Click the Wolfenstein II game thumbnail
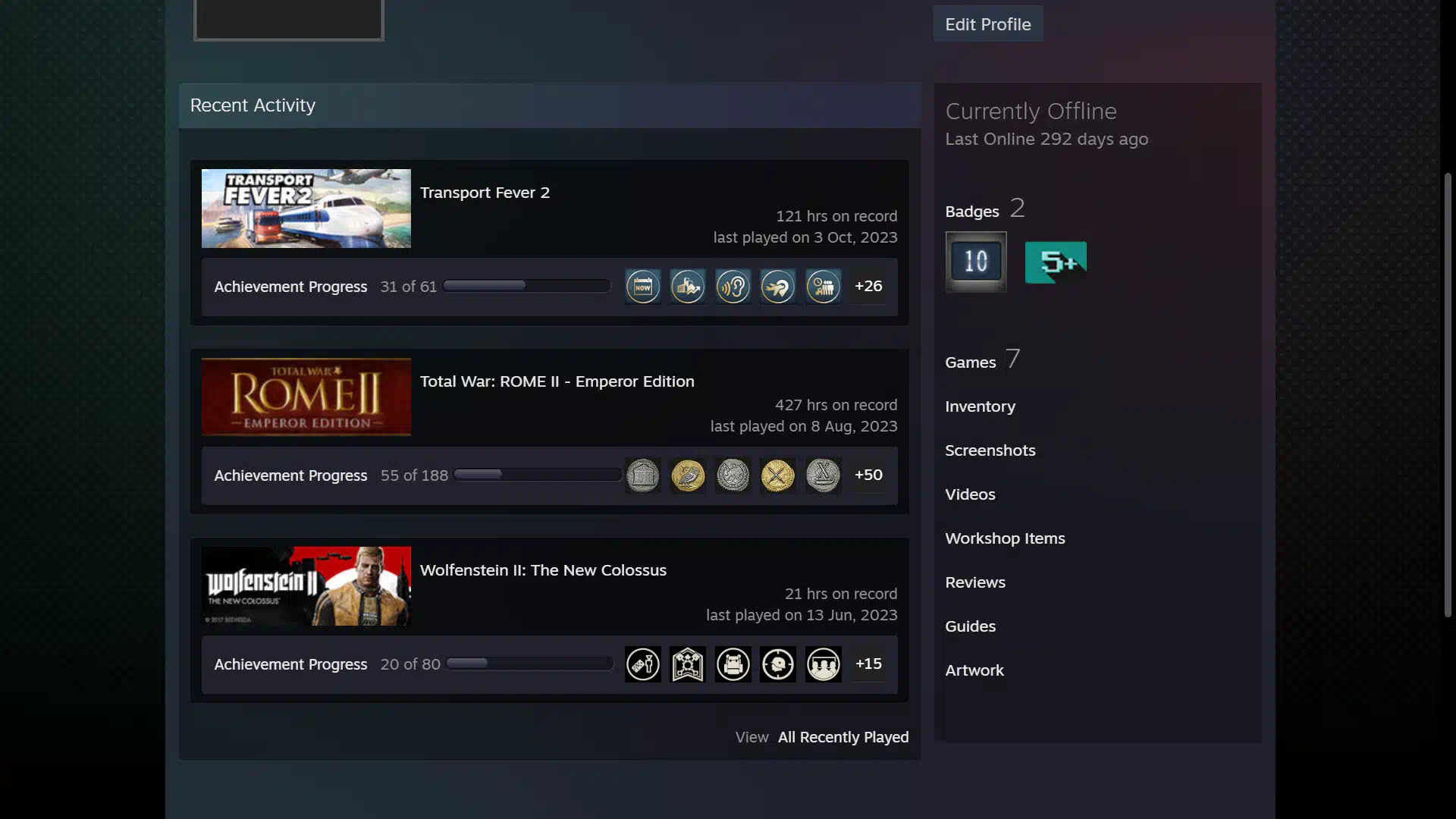The height and width of the screenshot is (819, 1456). (x=306, y=586)
